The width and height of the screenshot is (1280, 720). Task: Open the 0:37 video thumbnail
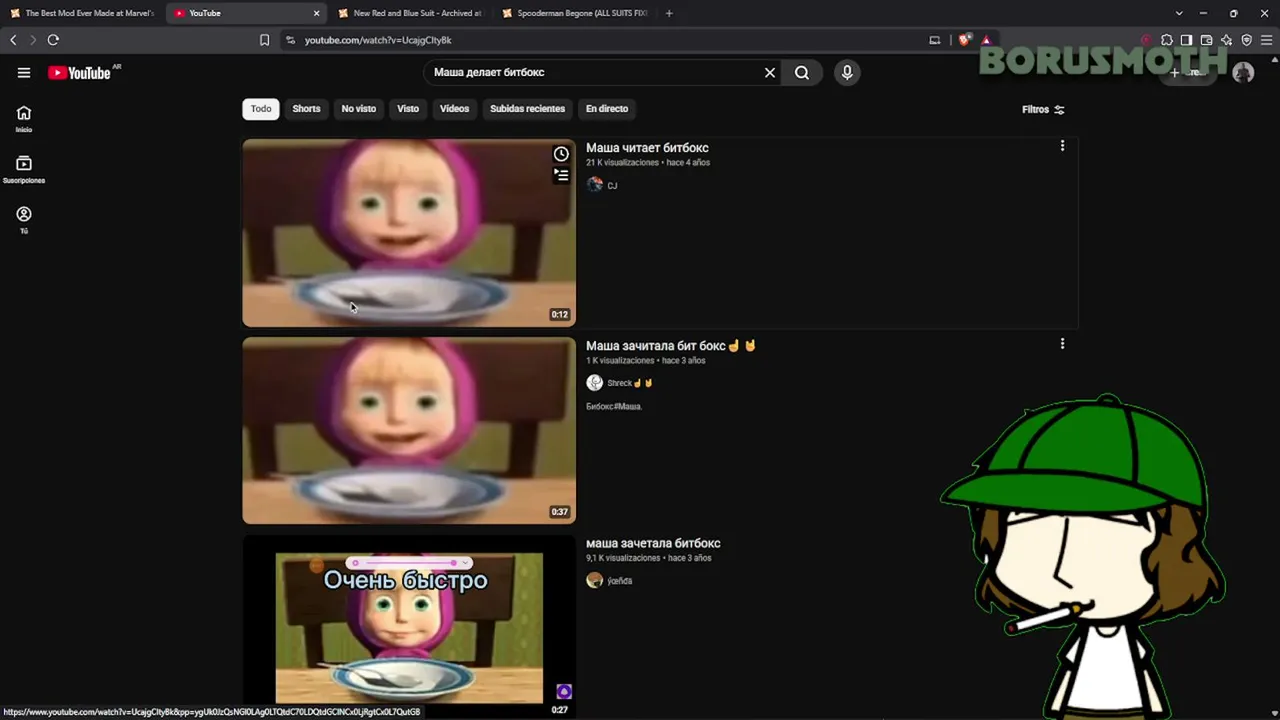(409, 430)
